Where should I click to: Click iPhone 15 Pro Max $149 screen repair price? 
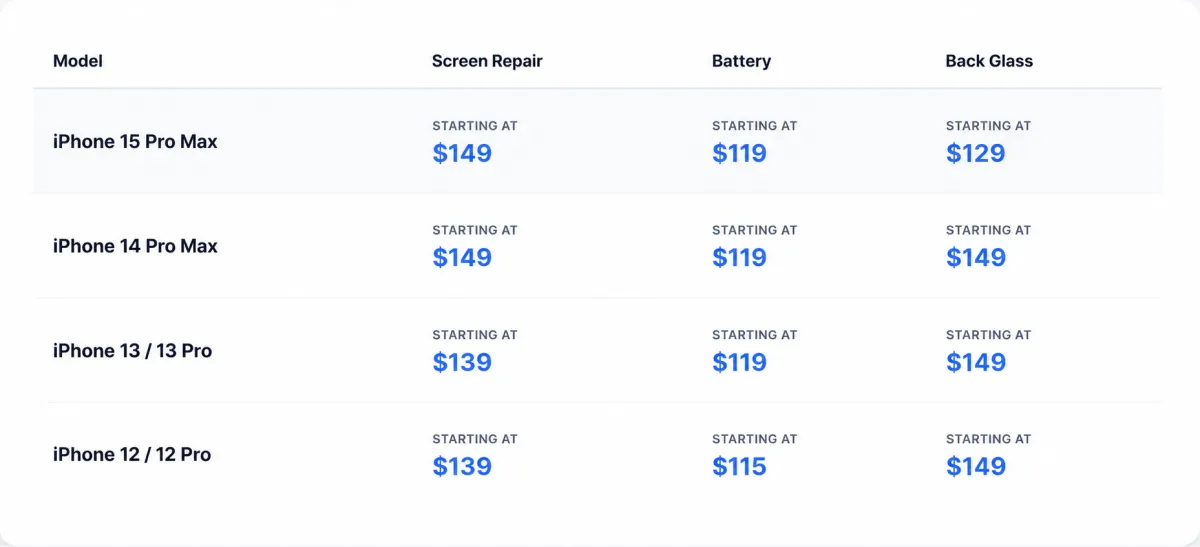pyautogui.click(x=462, y=153)
